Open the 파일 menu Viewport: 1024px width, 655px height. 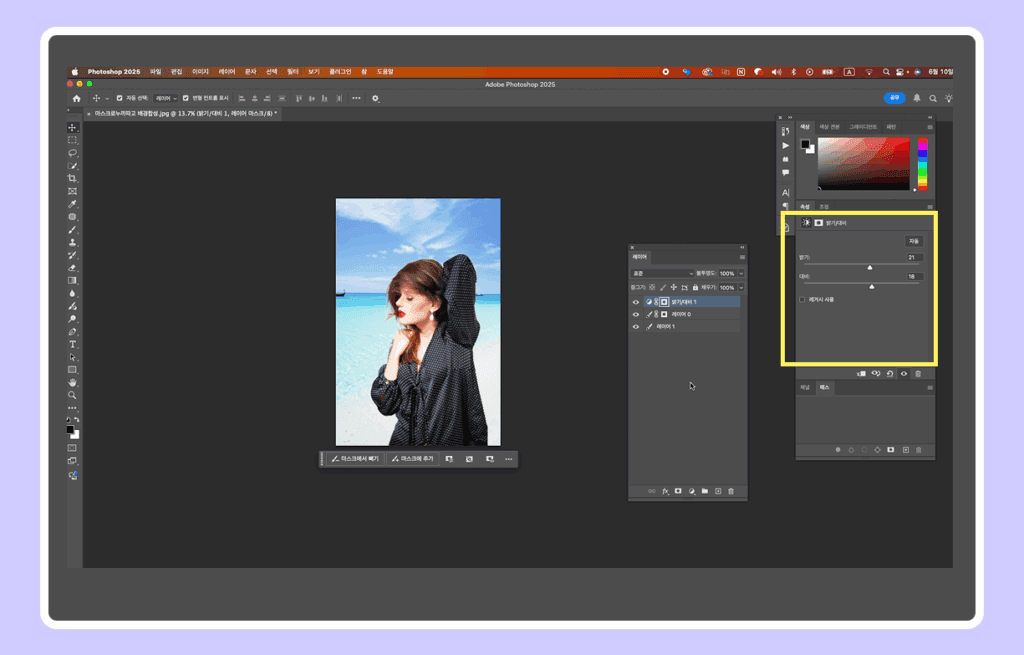tap(155, 72)
